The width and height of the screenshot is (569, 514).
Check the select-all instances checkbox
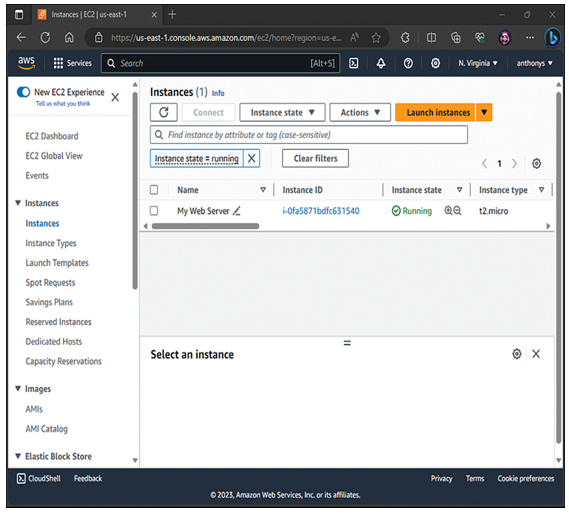click(x=154, y=189)
